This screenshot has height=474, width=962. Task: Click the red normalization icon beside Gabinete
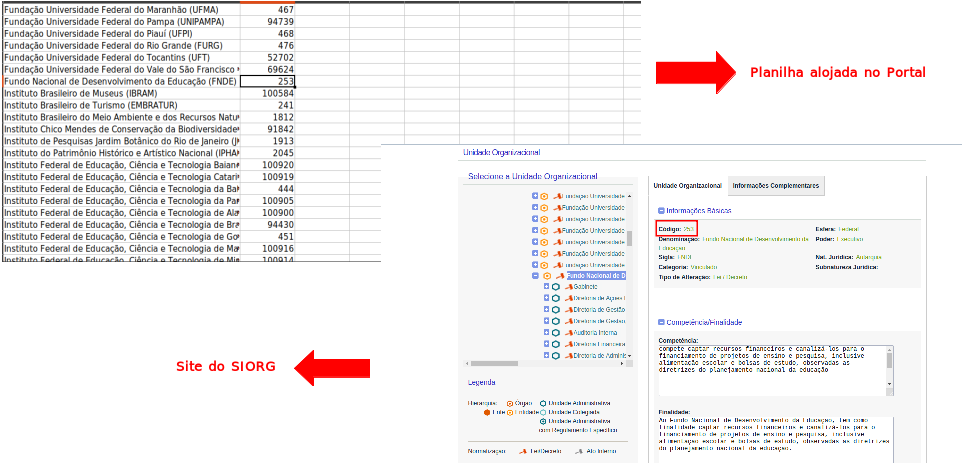click(x=568, y=287)
